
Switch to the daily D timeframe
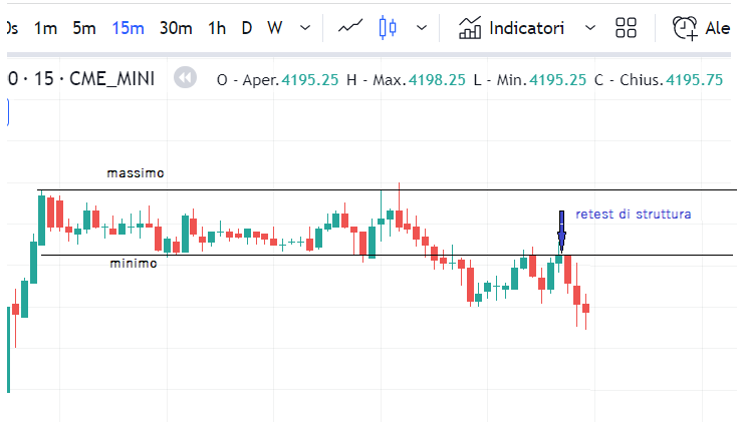(x=247, y=28)
